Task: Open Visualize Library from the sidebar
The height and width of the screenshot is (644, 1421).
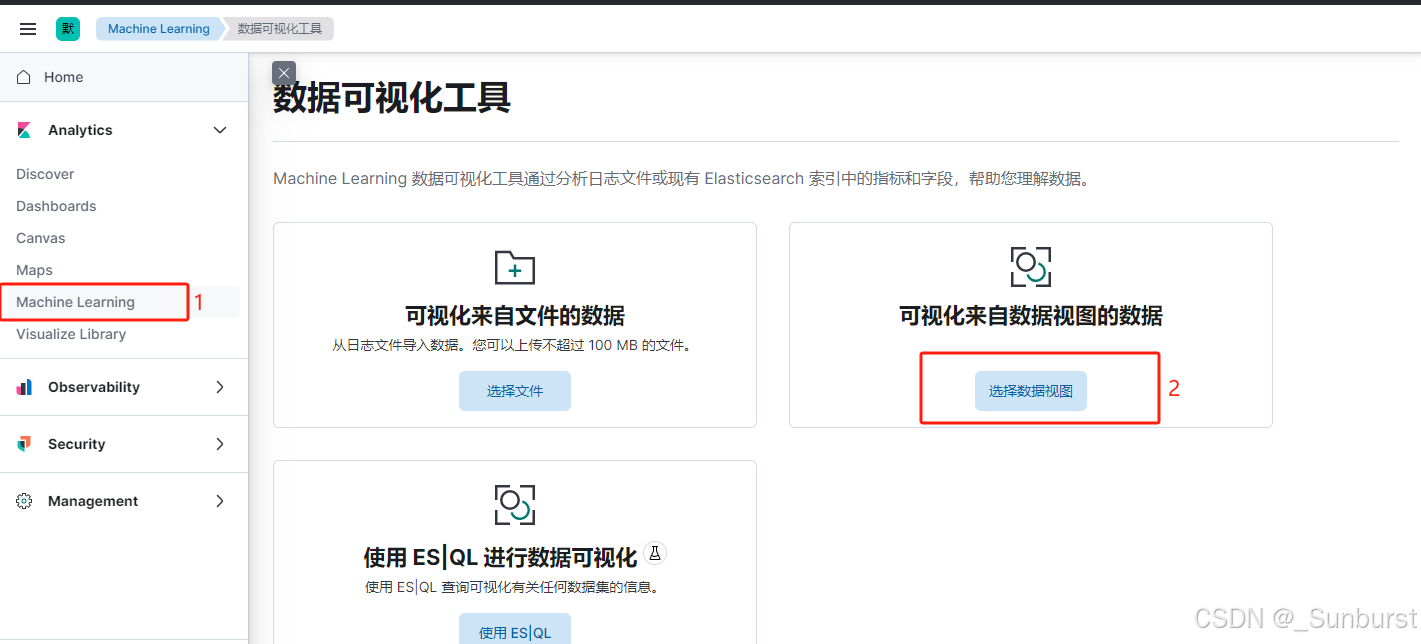Action: pyautogui.click(x=71, y=334)
